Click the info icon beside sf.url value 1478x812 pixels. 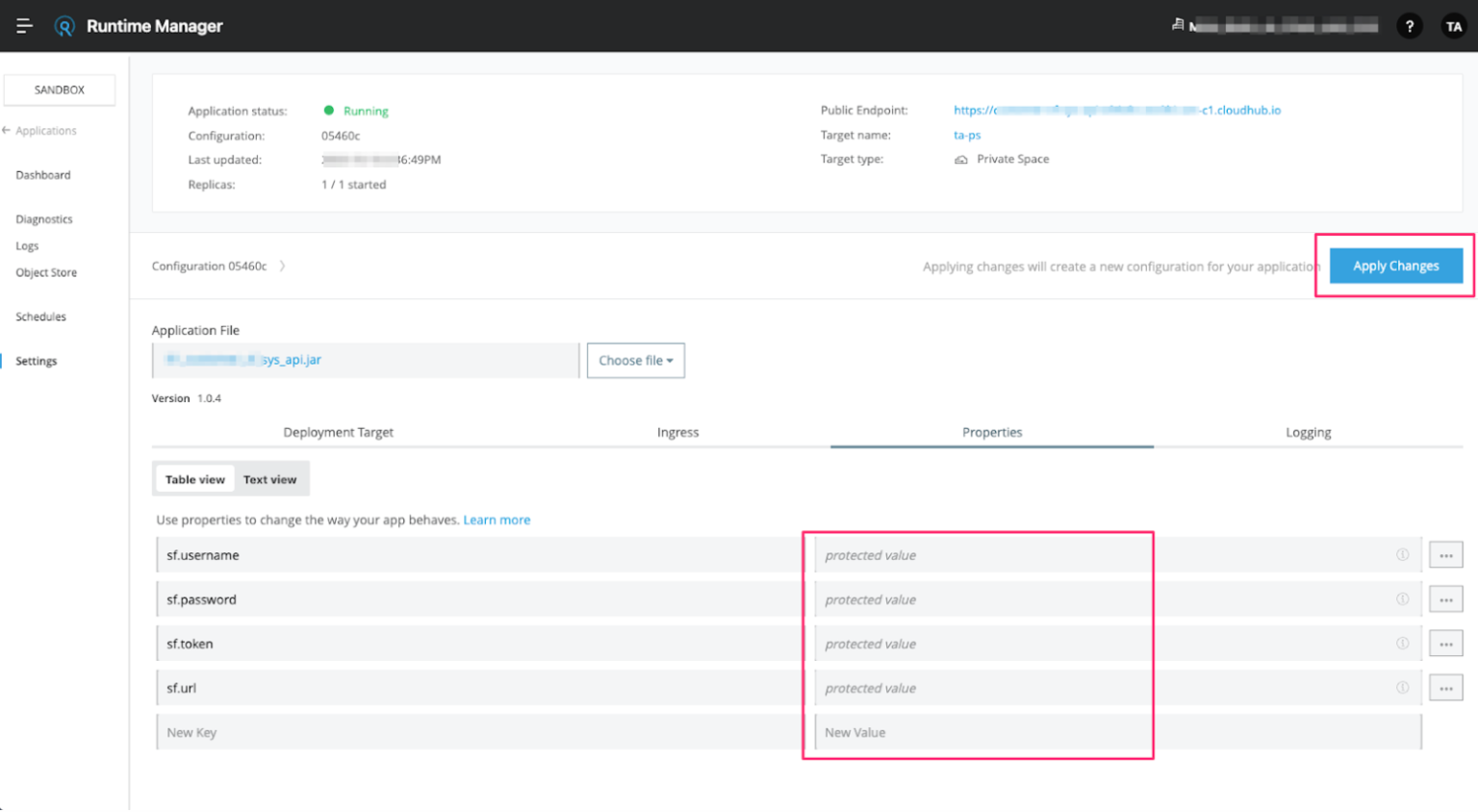(1403, 688)
